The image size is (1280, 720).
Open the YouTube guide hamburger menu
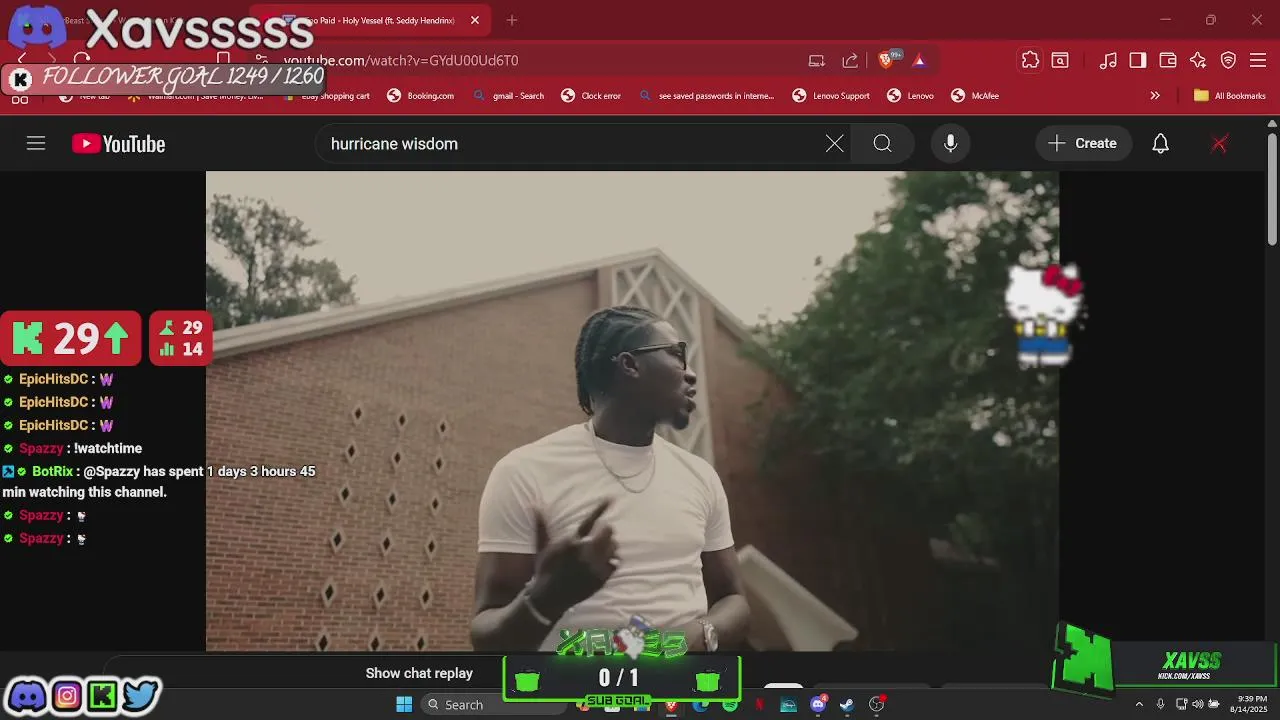(36, 144)
